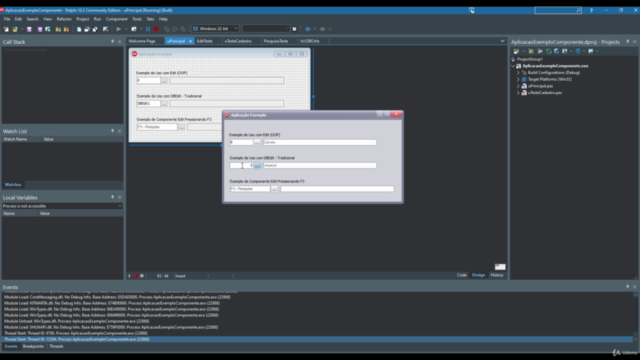
Task: Click the red Stop program icon
Action: pos(156,29)
